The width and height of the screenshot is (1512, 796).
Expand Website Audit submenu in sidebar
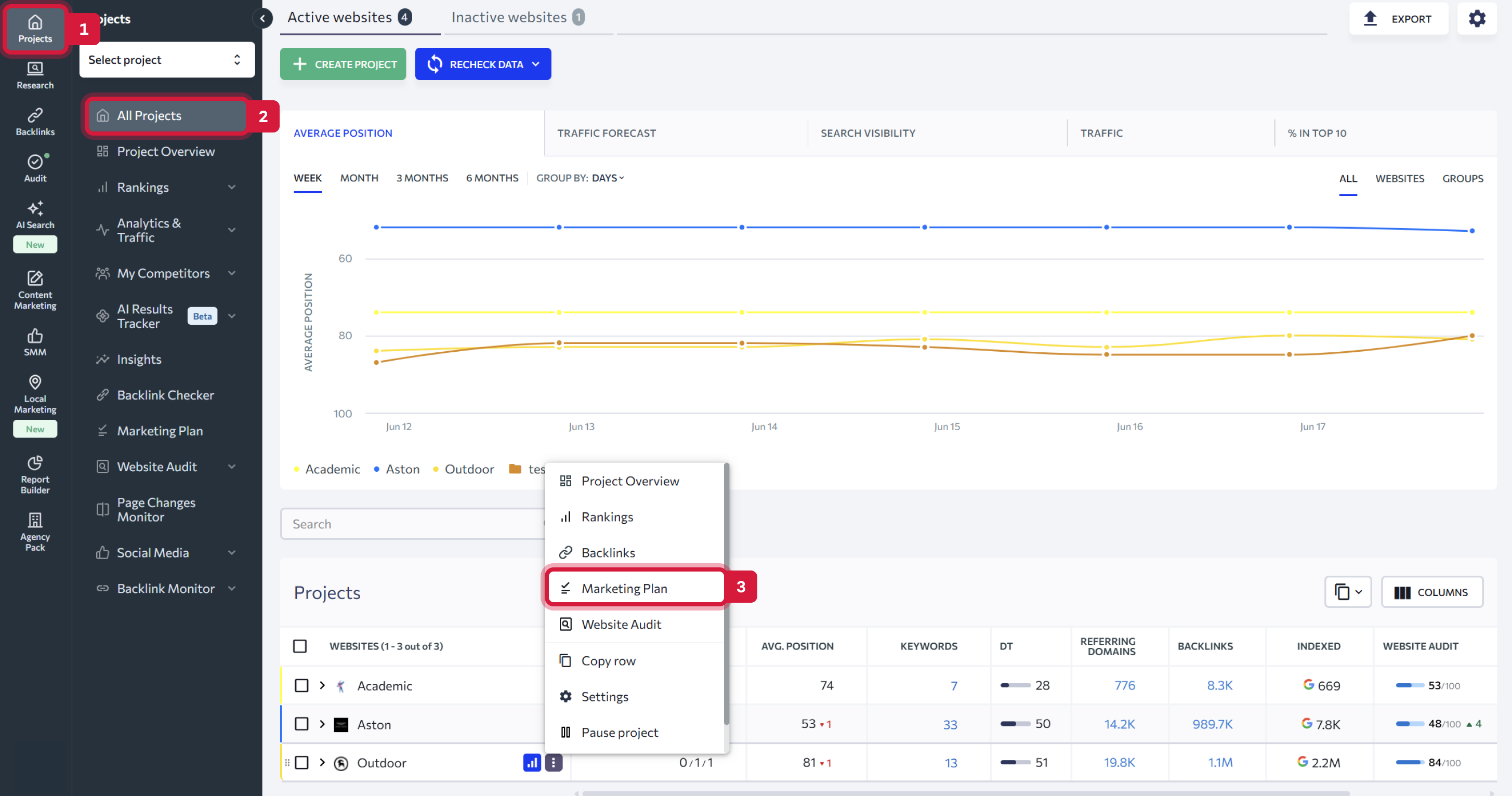pos(232,467)
